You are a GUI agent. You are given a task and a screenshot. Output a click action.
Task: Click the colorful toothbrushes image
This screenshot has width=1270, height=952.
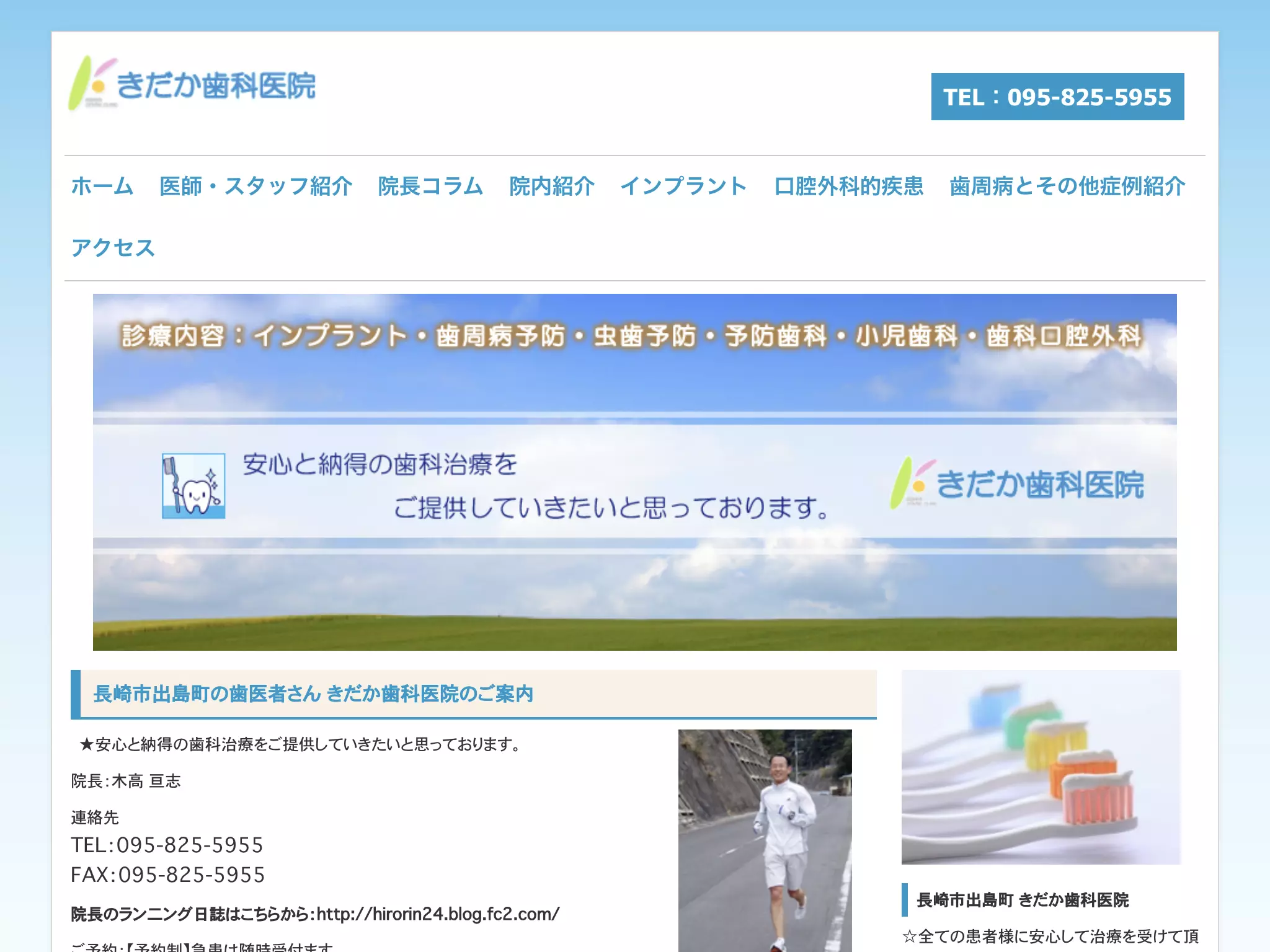[x=1041, y=767]
